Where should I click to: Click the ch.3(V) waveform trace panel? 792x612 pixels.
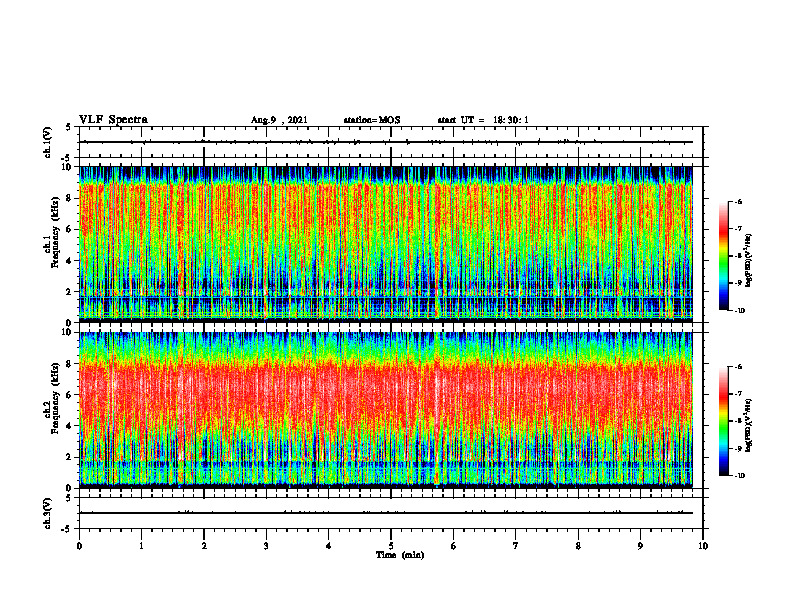391,513
